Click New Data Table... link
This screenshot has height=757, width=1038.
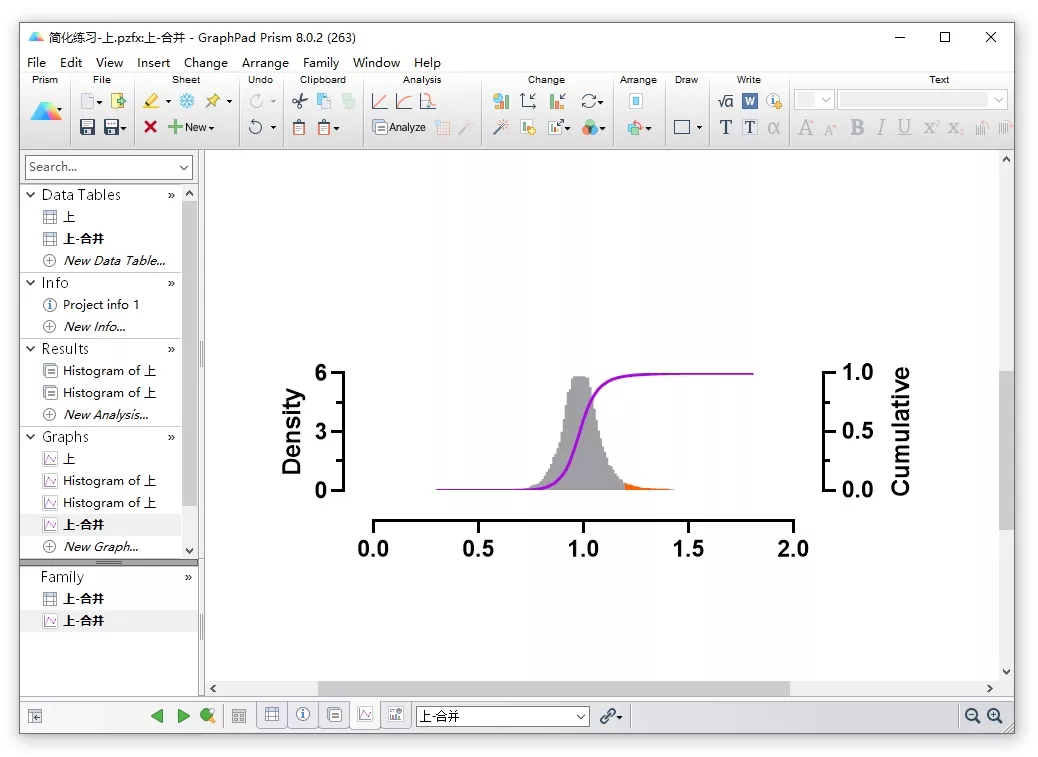[x=115, y=261]
